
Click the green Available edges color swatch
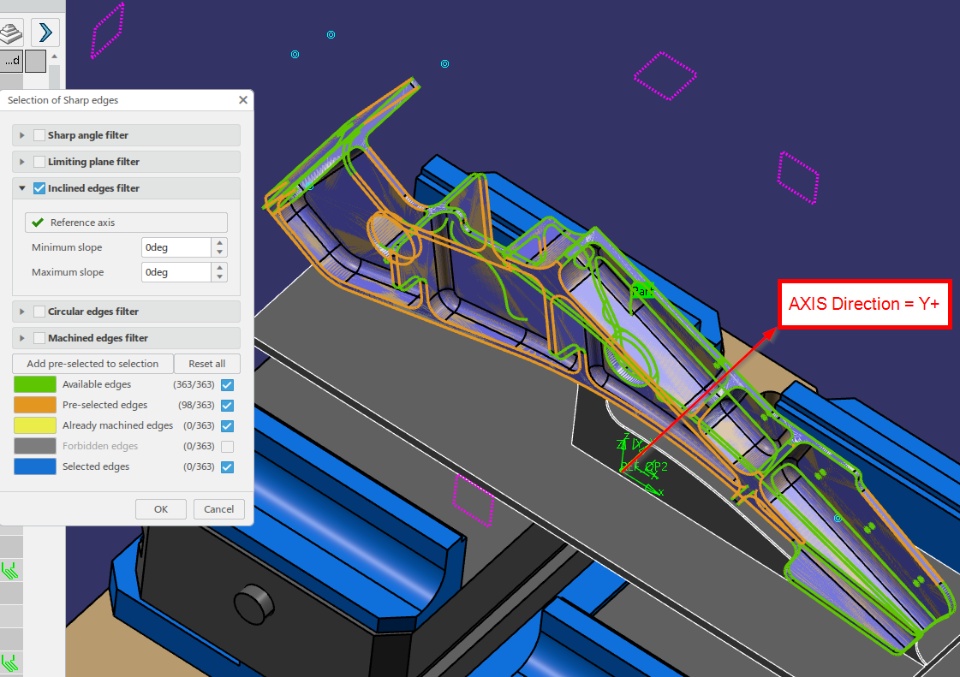(x=35, y=384)
